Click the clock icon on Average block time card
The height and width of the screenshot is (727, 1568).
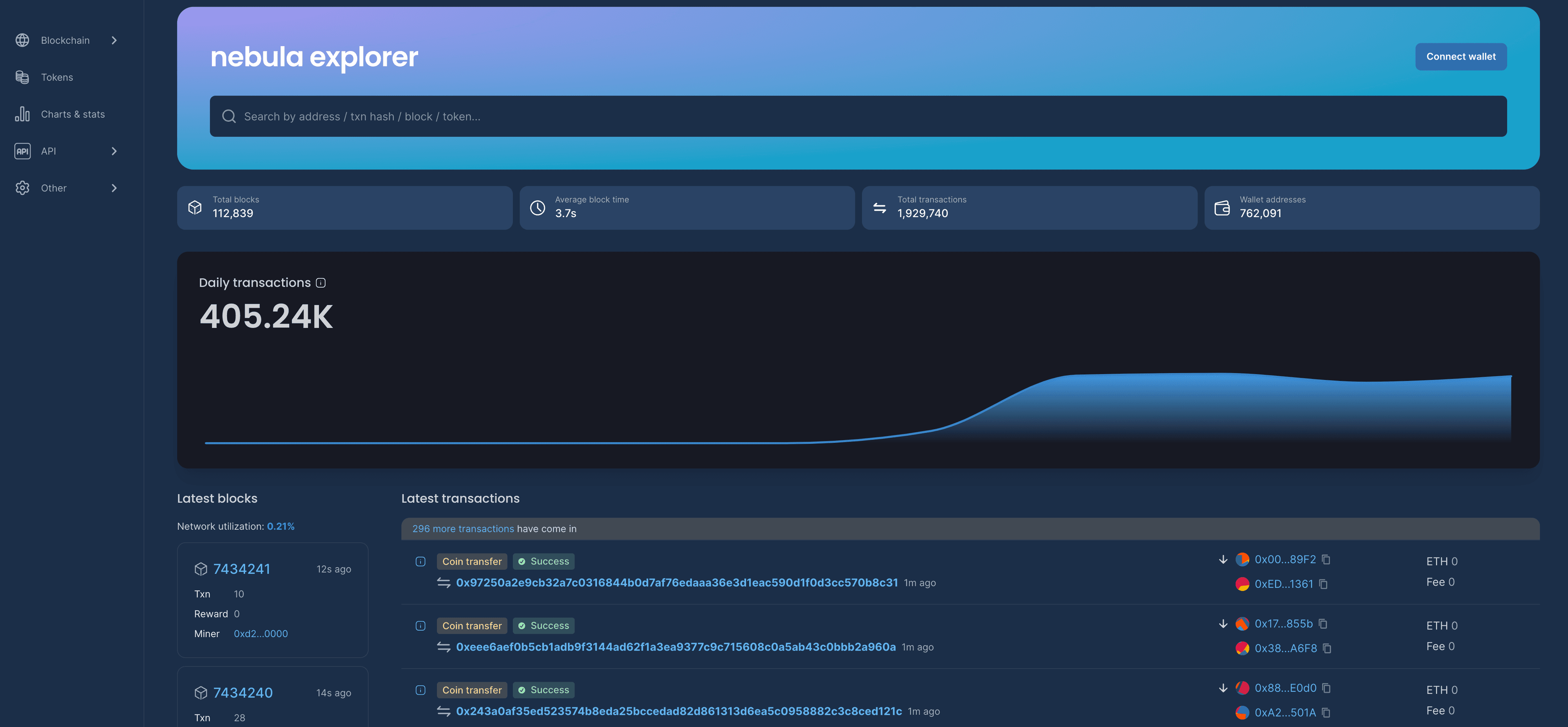click(538, 207)
